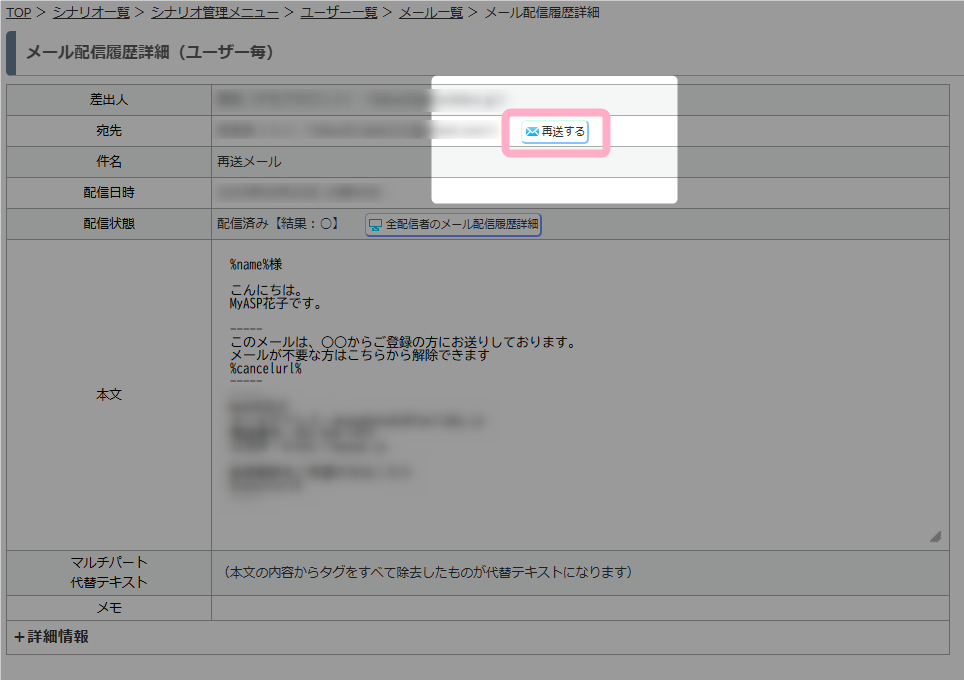The image size is (964, 680).
Task: Click the 代替テキスト explanation note
Action: coord(428,572)
